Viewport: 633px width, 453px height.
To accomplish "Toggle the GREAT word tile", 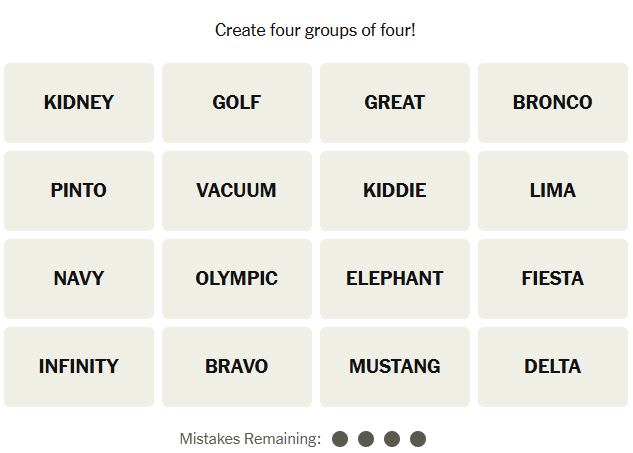I will (395, 102).
